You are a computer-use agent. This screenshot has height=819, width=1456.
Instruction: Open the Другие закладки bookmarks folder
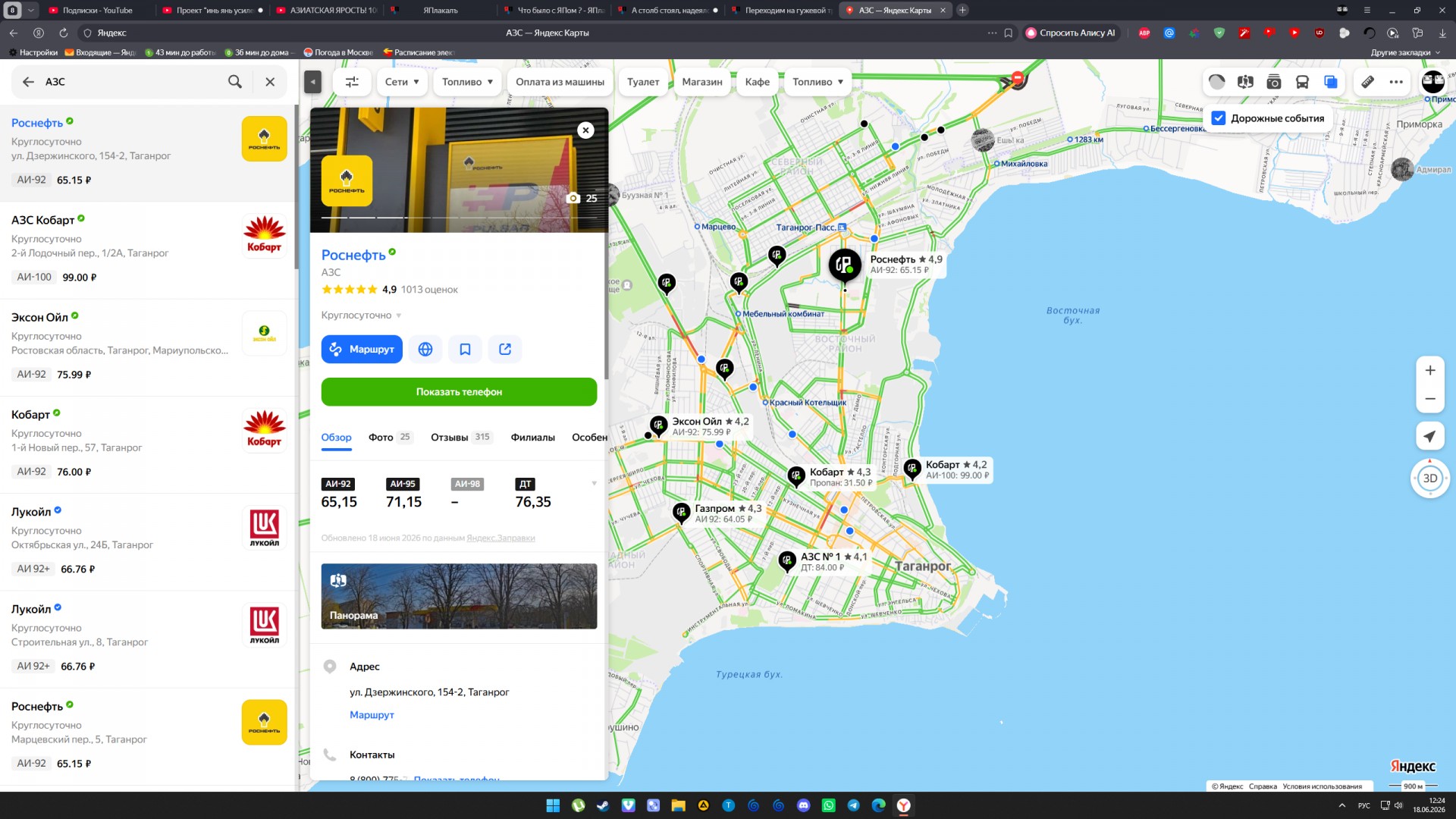tap(1404, 52)
